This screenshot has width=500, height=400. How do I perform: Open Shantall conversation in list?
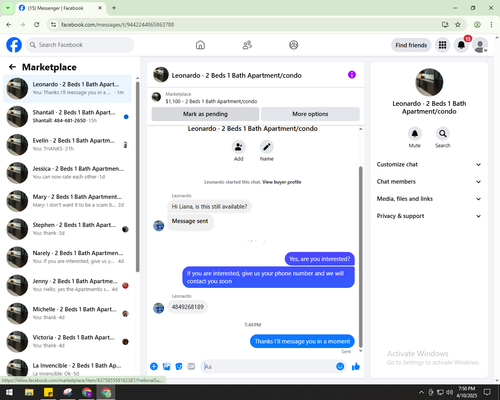point(68,117)
